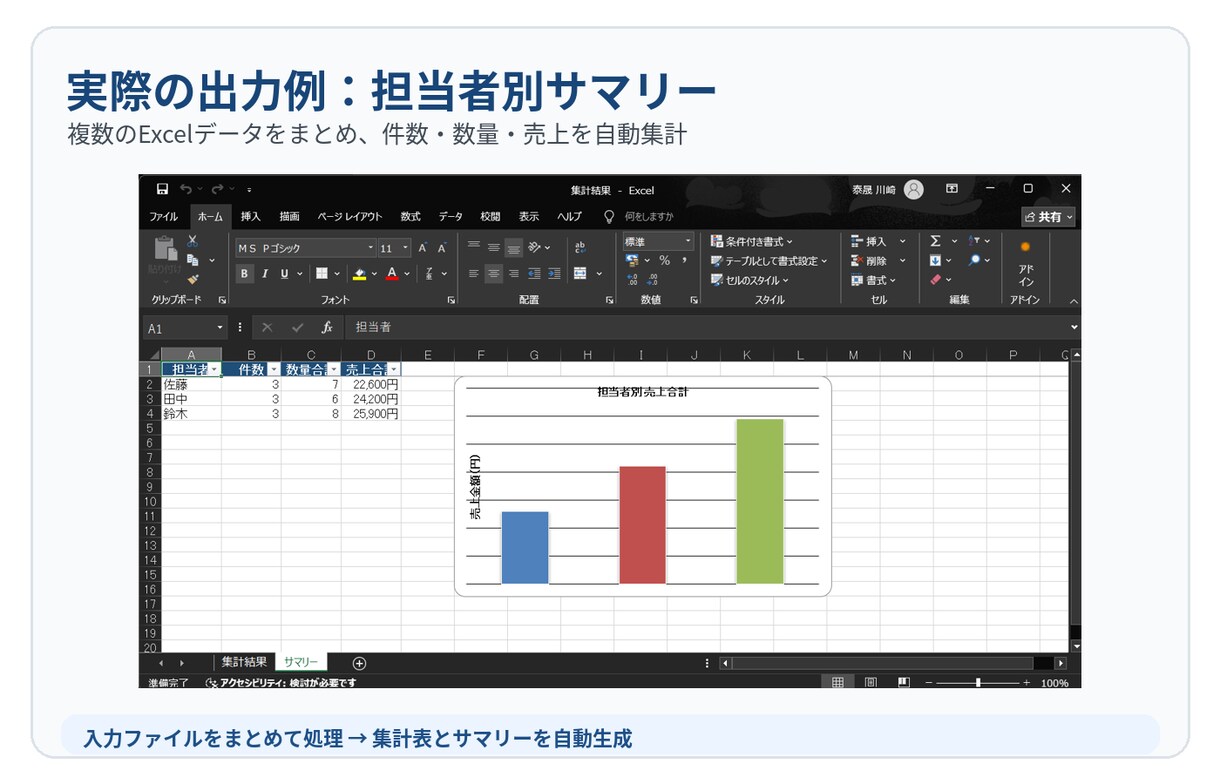The height and width of the screenshot is (784, 1220).
Task: Switch to Page Break Preview view
Action: [x=904, y=683]
